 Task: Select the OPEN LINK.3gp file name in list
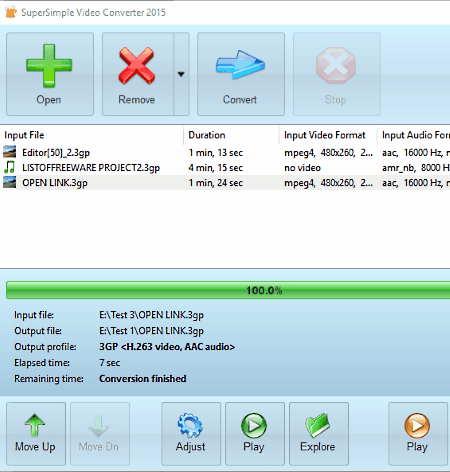coord(55,183)
